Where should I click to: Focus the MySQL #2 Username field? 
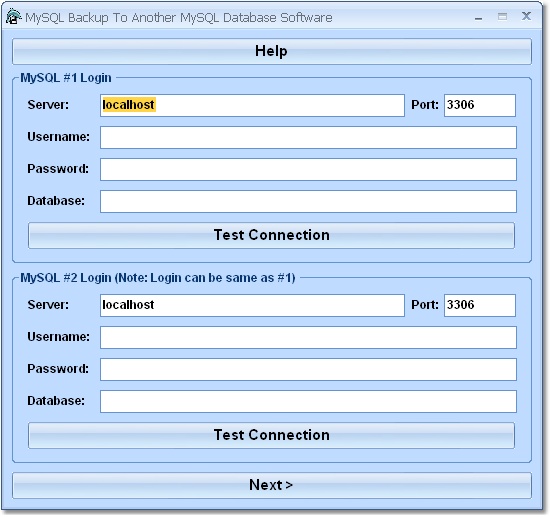(308, 337)
